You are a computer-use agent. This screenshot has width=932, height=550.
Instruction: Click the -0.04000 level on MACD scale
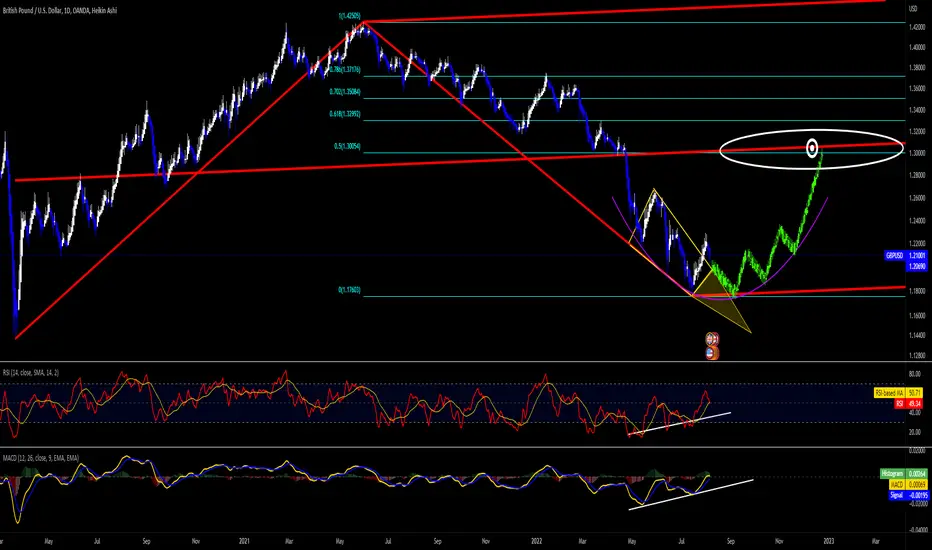tap(917, 529)
